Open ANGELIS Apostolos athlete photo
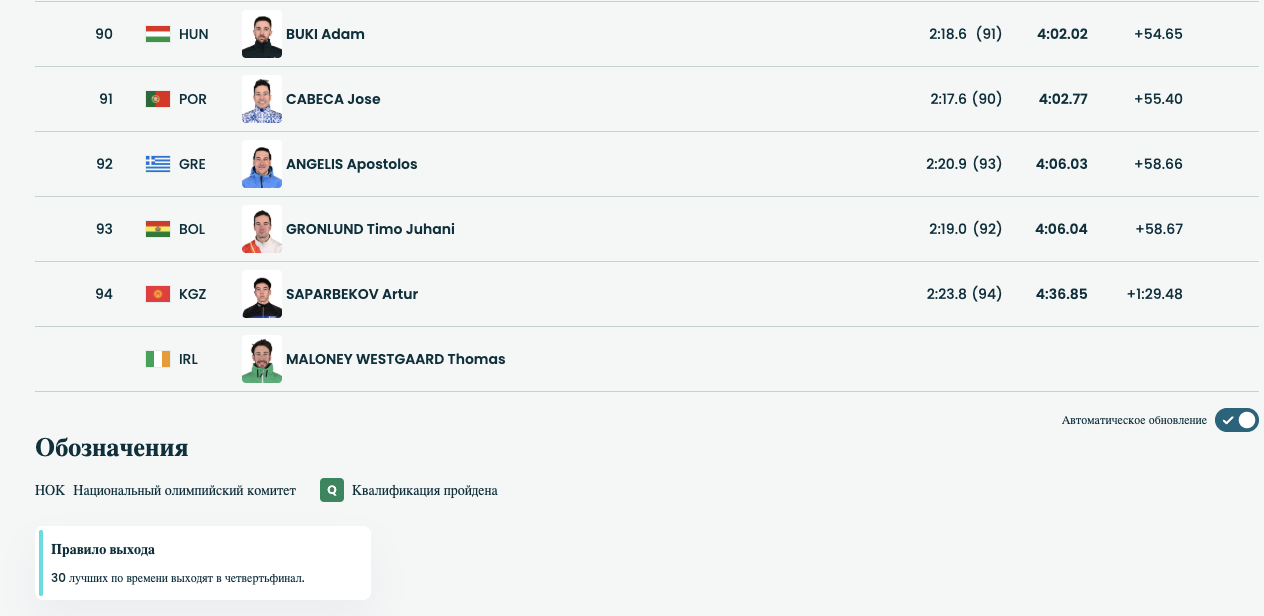The height and width of the screenshot is (616, 1264). coord(262,164)
